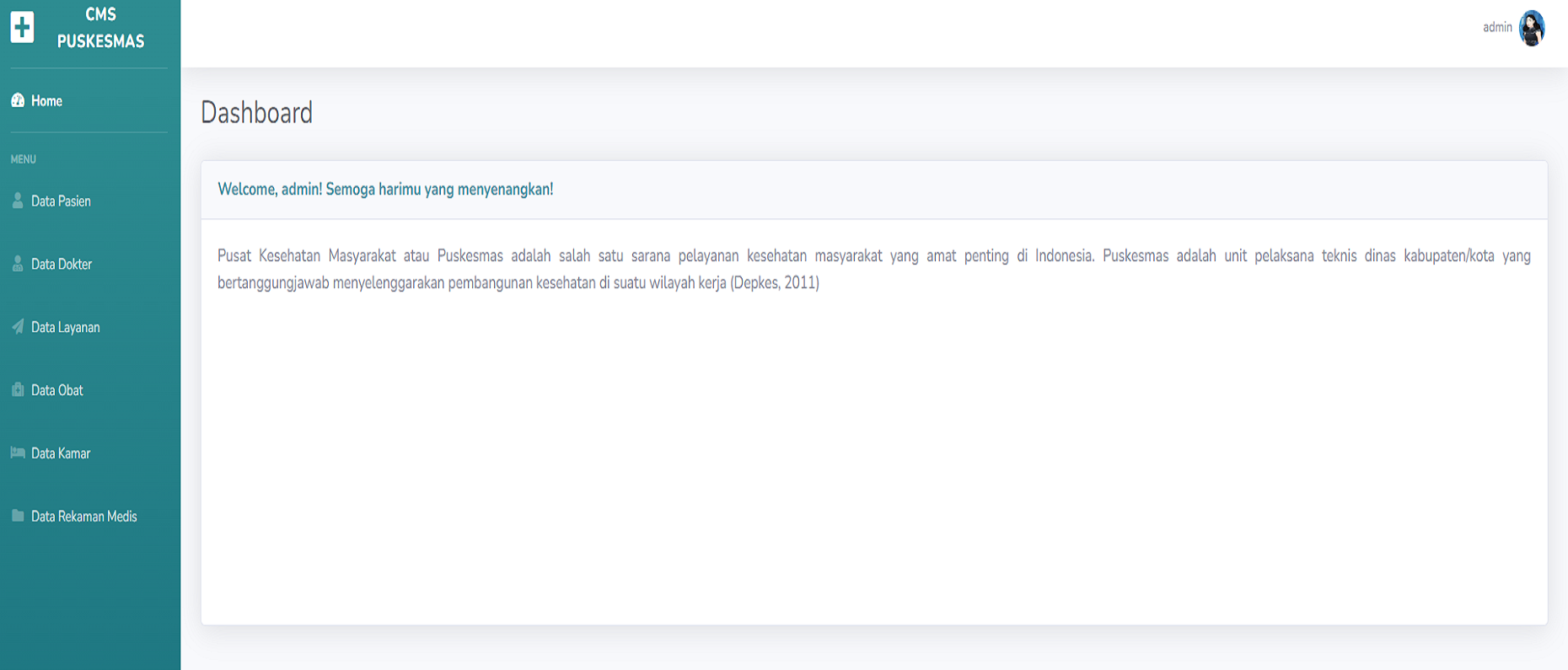Click the Welcome, admin! card header text
The width and height of the screenshot is (1568, 670).
(x=385, y=190)
